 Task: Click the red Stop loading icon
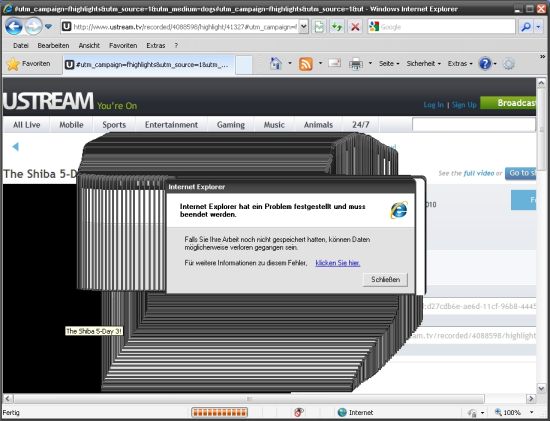pos(355,27)
